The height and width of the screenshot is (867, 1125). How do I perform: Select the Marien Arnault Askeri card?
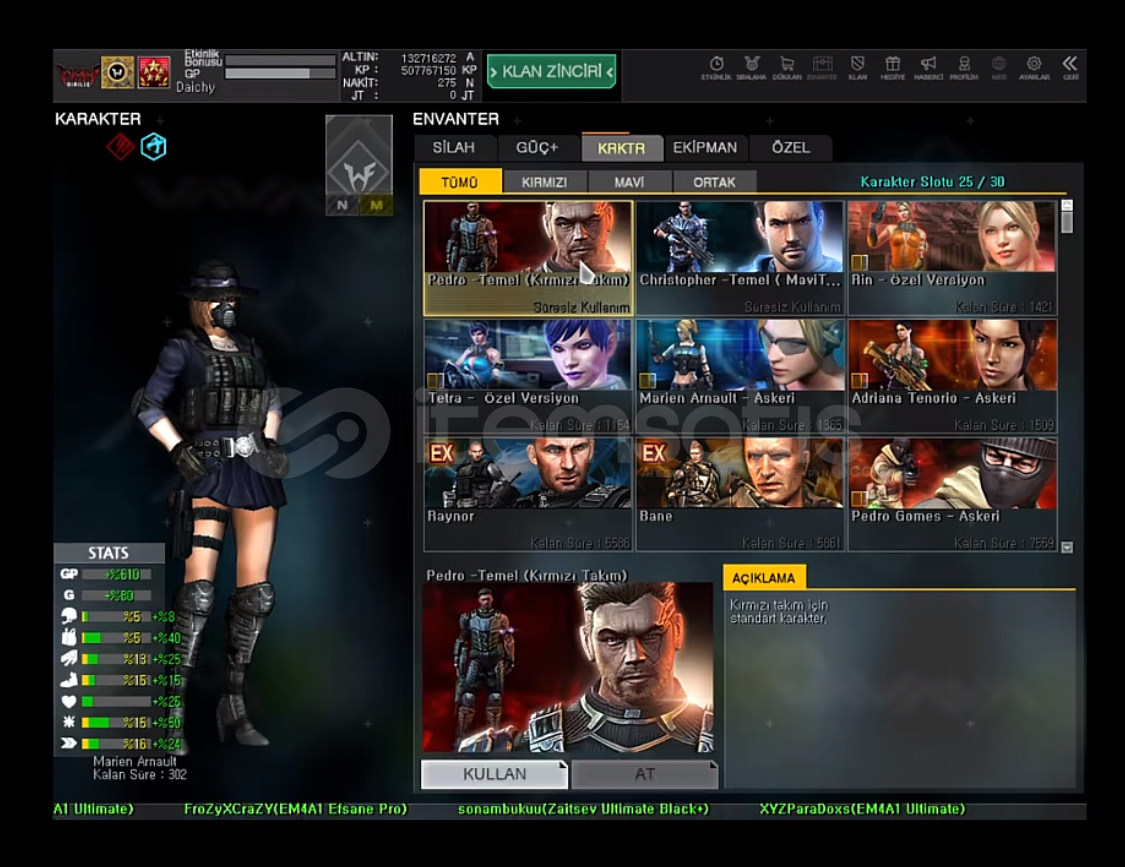[740, 376]
